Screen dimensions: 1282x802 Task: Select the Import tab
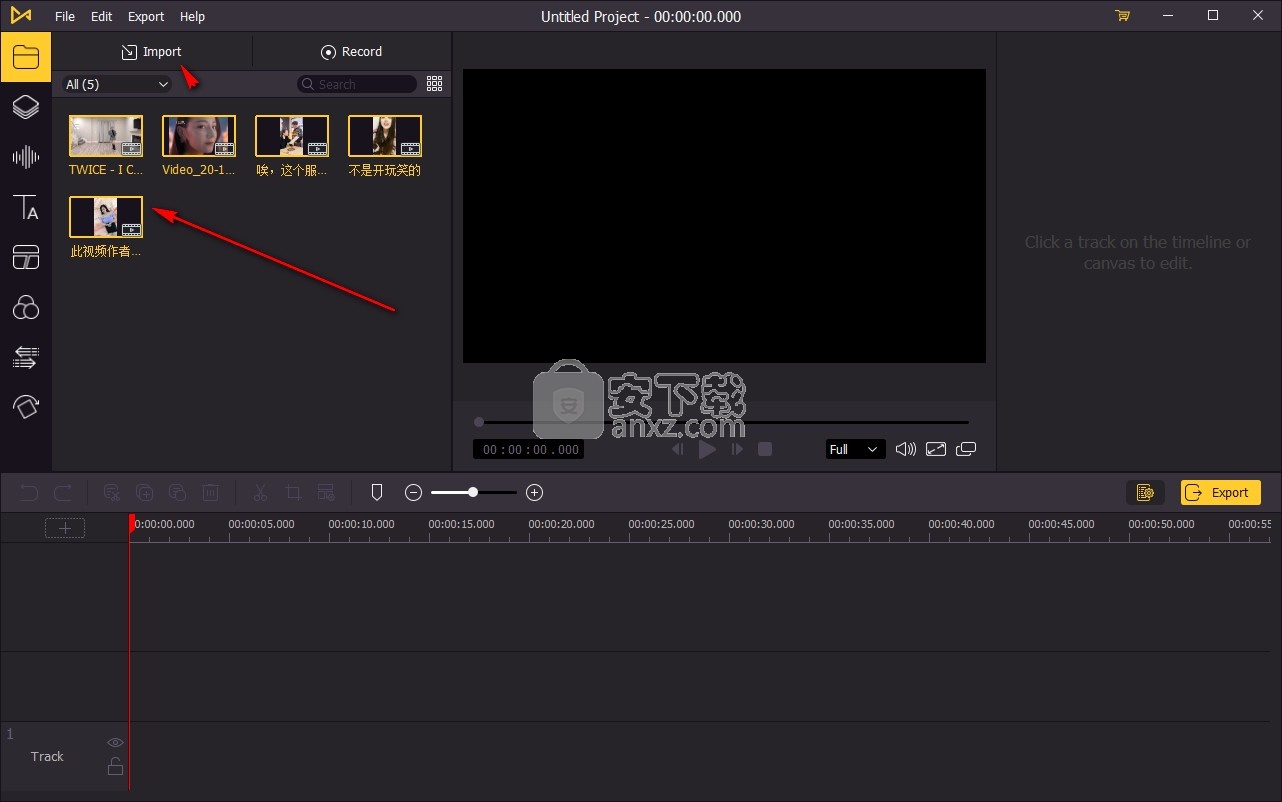pyautogui.click(x=152, y=51)
